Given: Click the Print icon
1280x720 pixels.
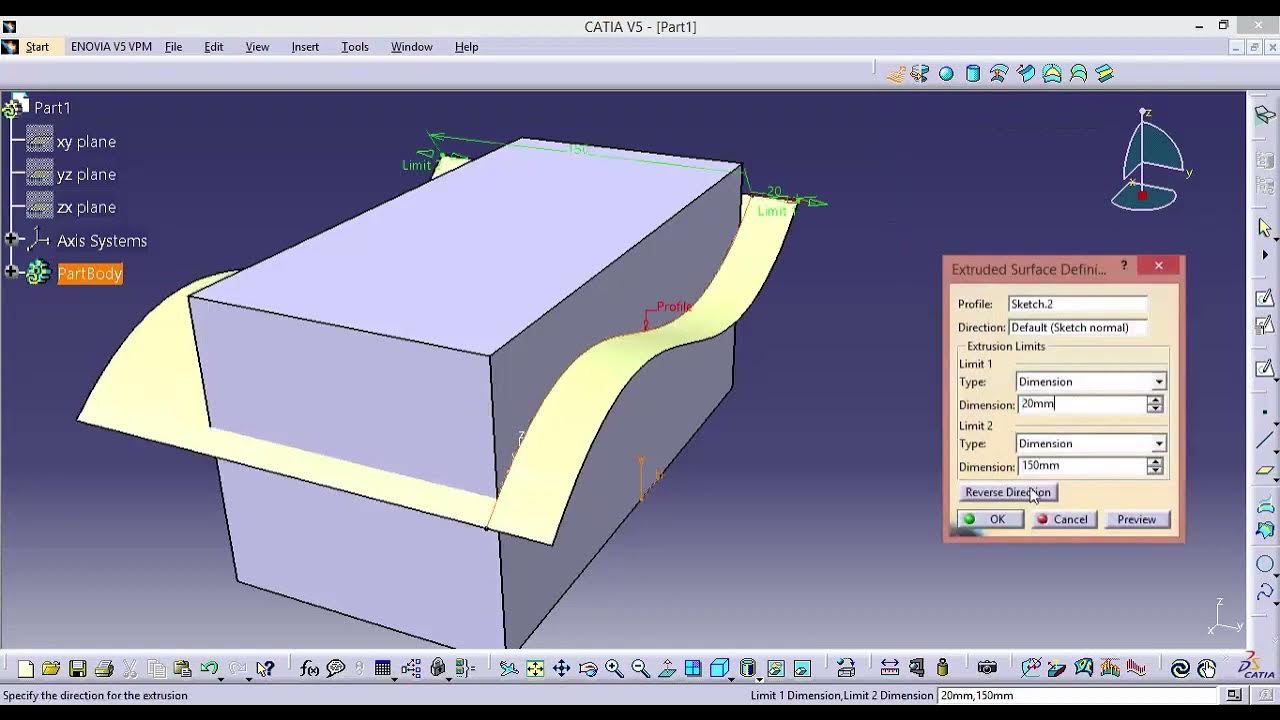Looking at the screenshot, I should pos(103,669).
